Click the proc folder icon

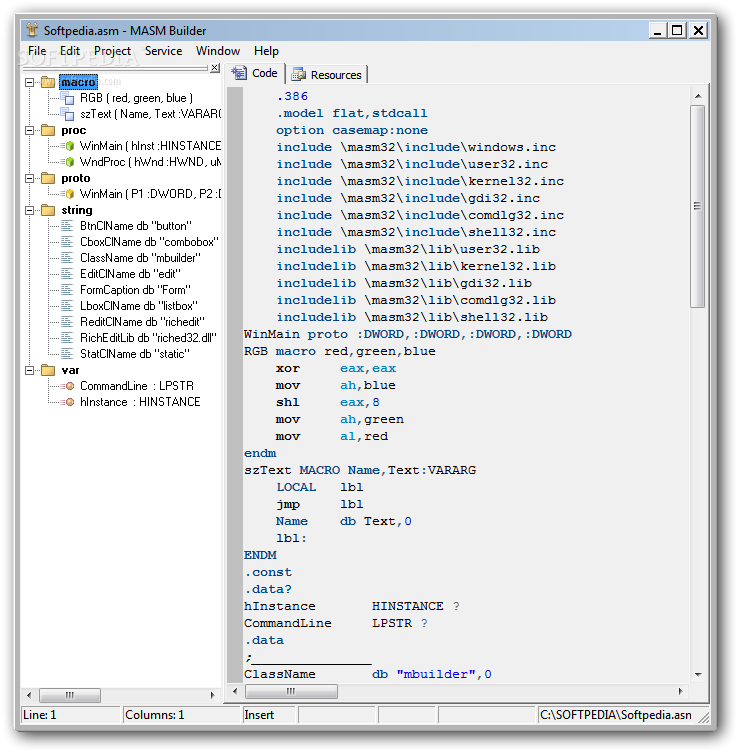tap(48, 130)
